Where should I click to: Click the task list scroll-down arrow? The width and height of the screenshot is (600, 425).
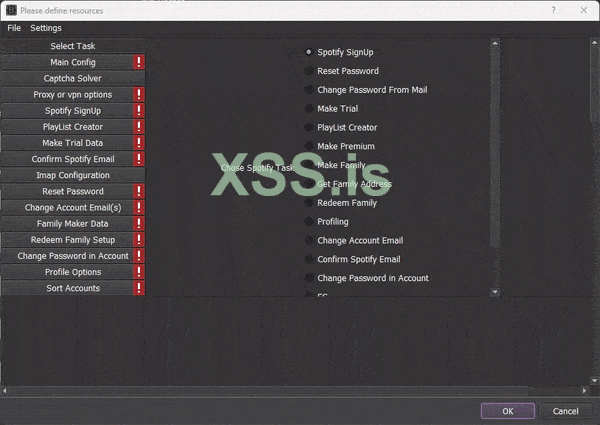(x=495, y=292)
